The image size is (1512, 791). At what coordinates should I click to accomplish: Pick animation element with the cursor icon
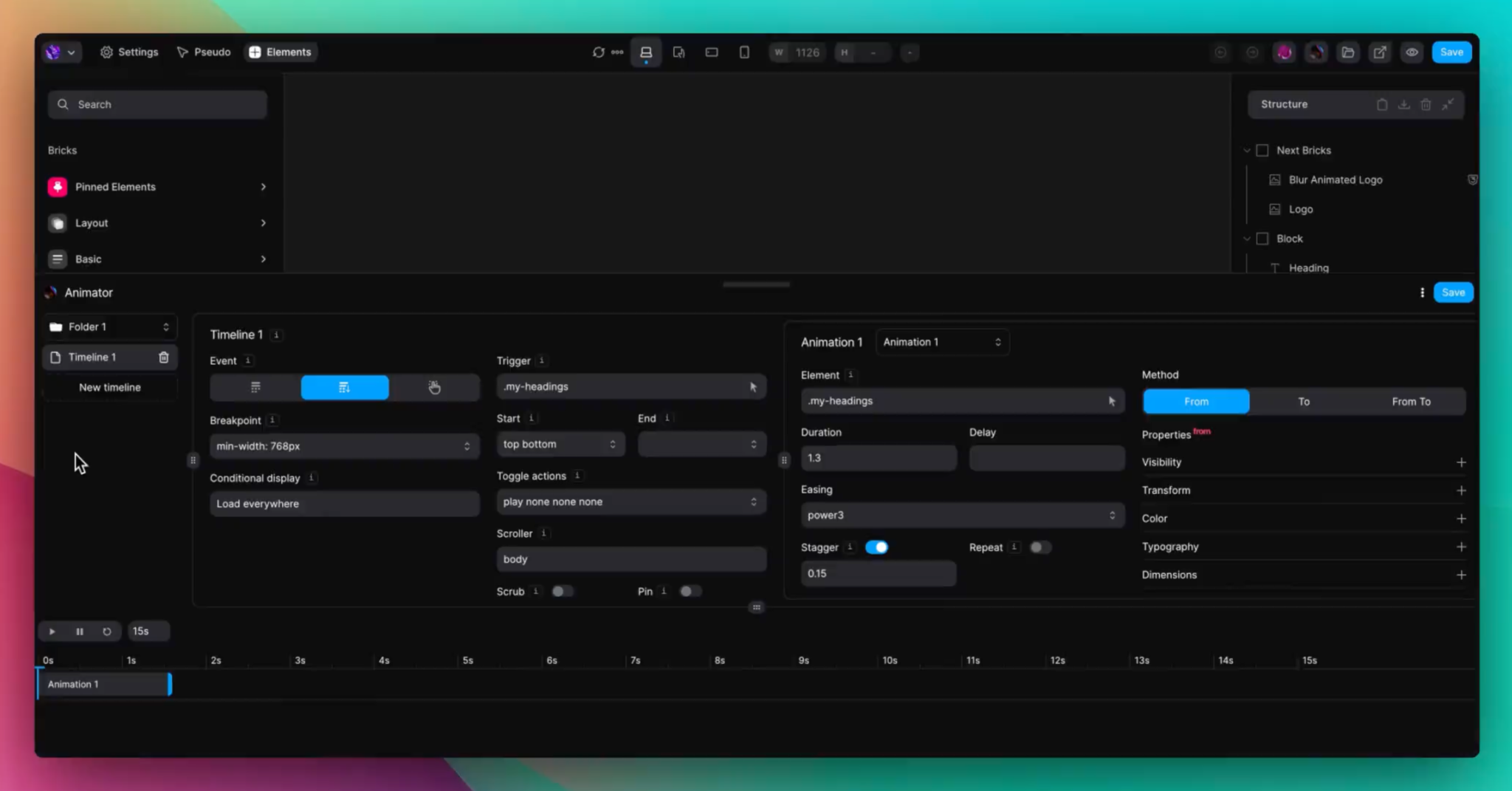pyautogui.click(x=1112, y=401)
